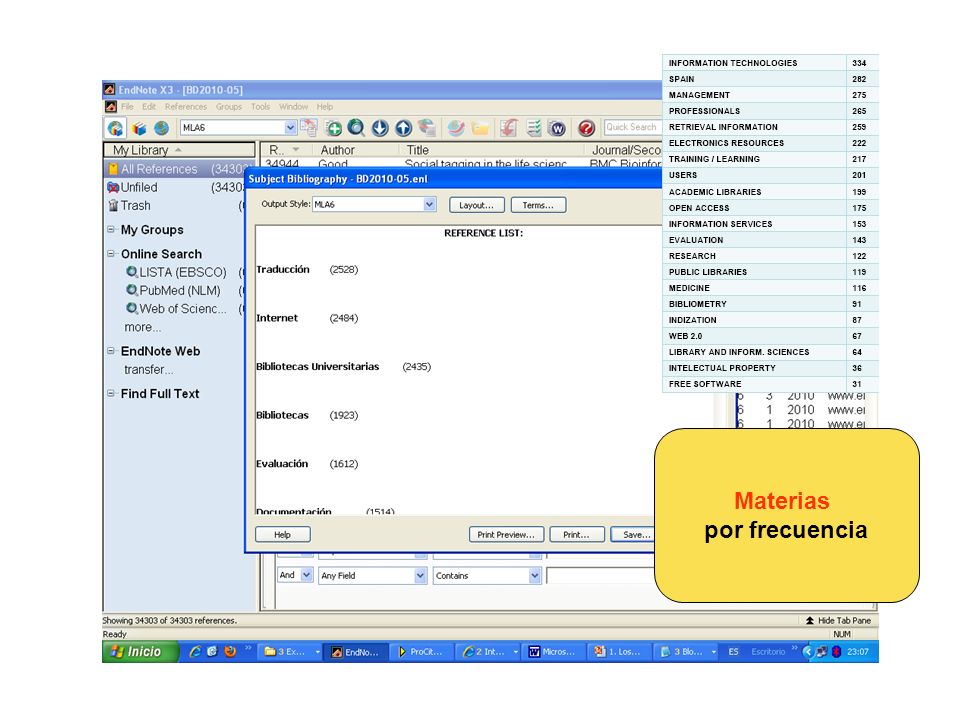Switch to Microsoft Word taskbar window
The image size is (960, 720).
pyautogui.click(x=553, y=652)
